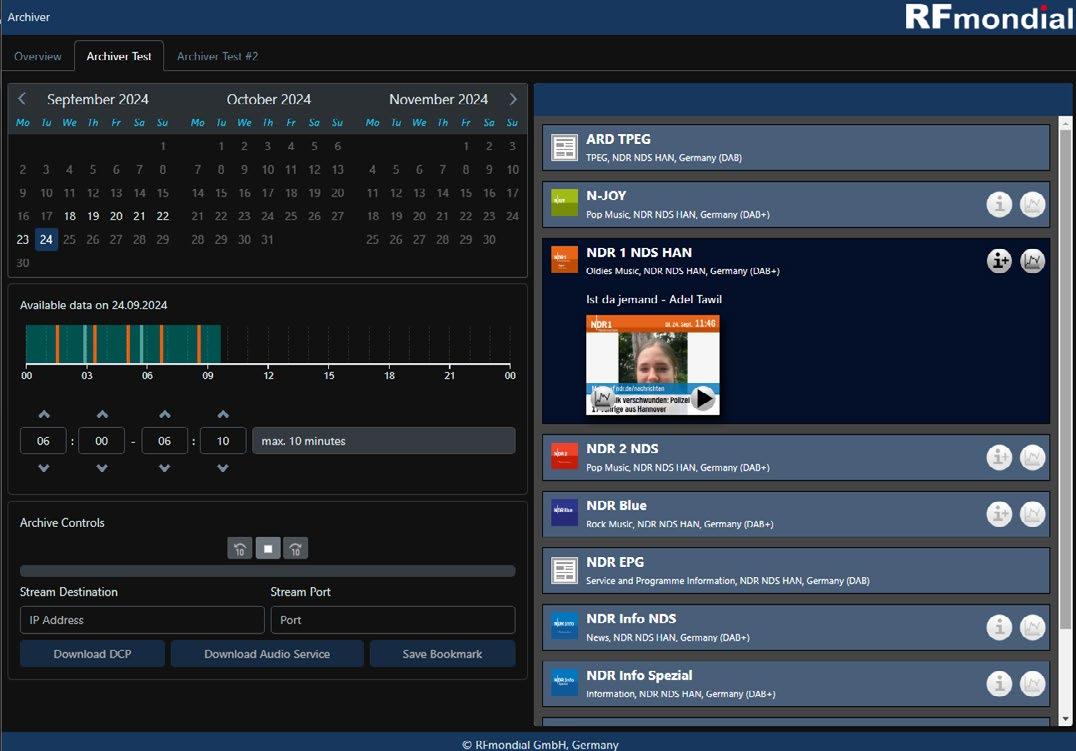Screen dimensions: 1076x751
Task: Click Save Bookmark button
Action: pos(443,654)
